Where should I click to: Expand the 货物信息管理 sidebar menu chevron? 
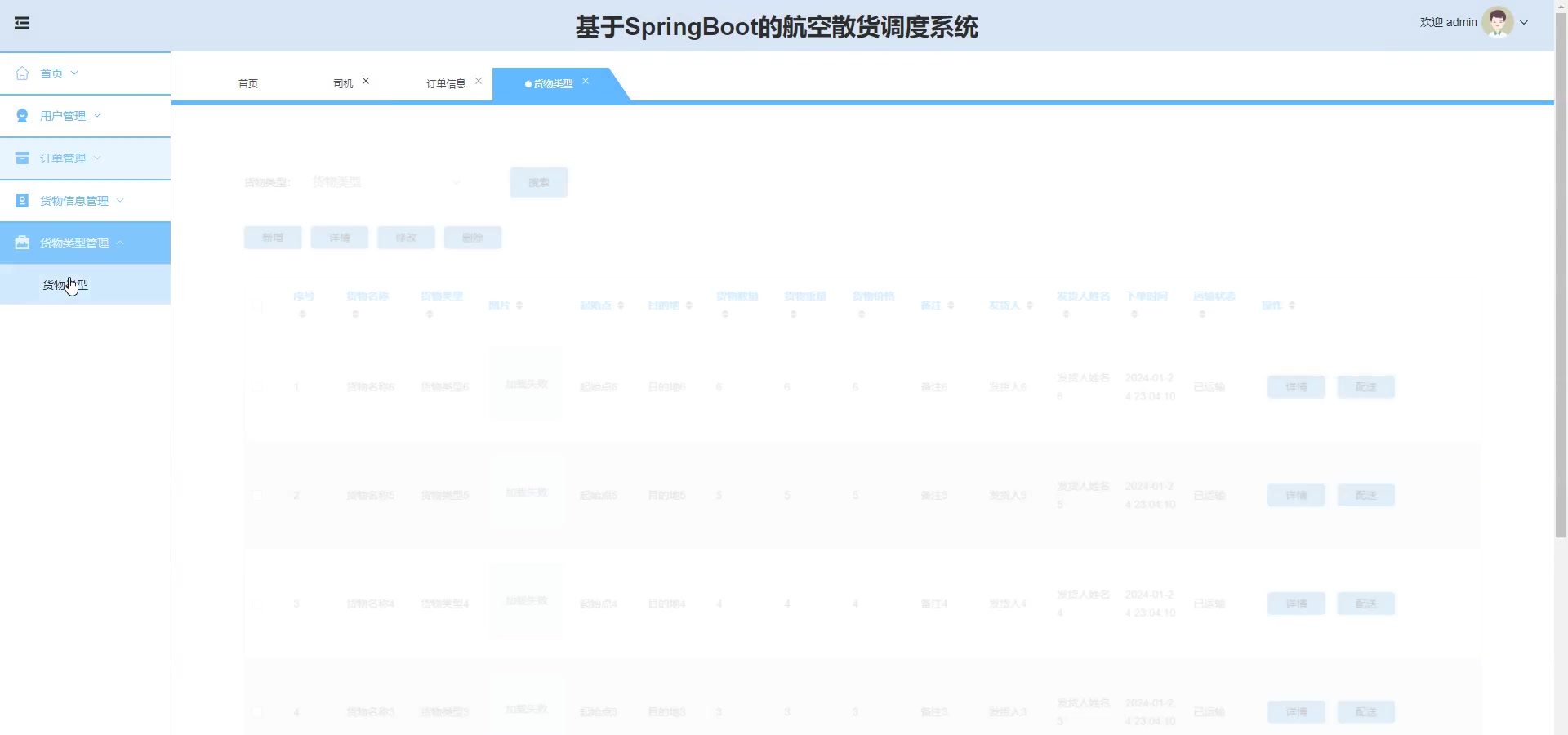tap(120, 201)
